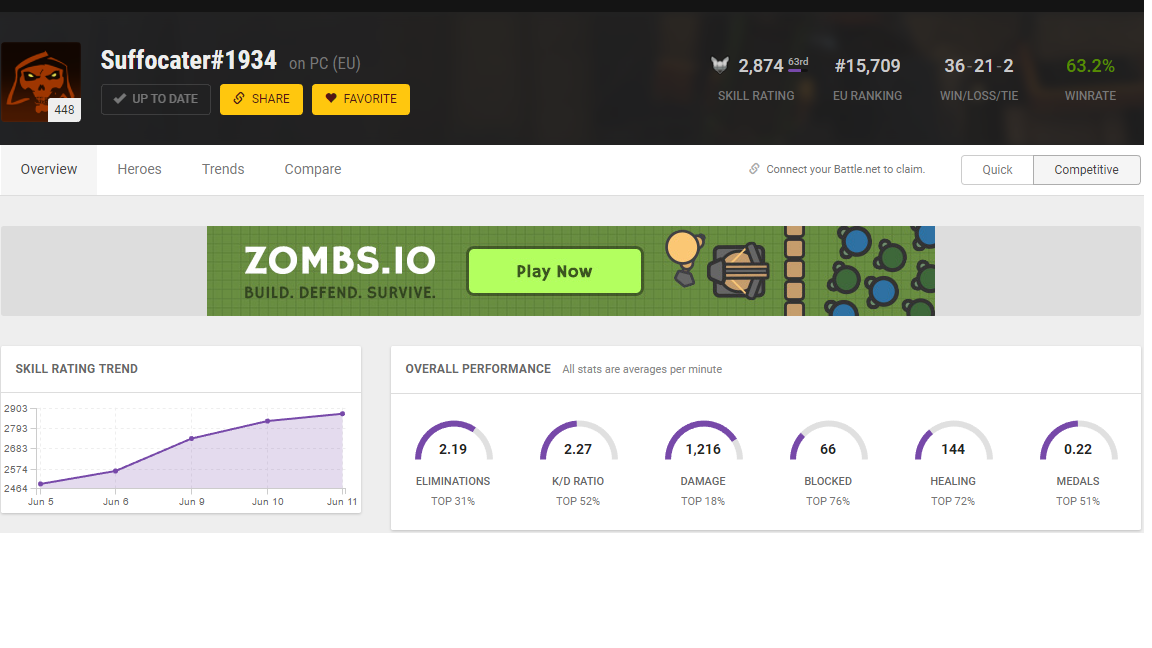Viewport: 1152px width, 648px height.
Task: Click the SKILL RATING TREND heading
Action: (76, 369)
